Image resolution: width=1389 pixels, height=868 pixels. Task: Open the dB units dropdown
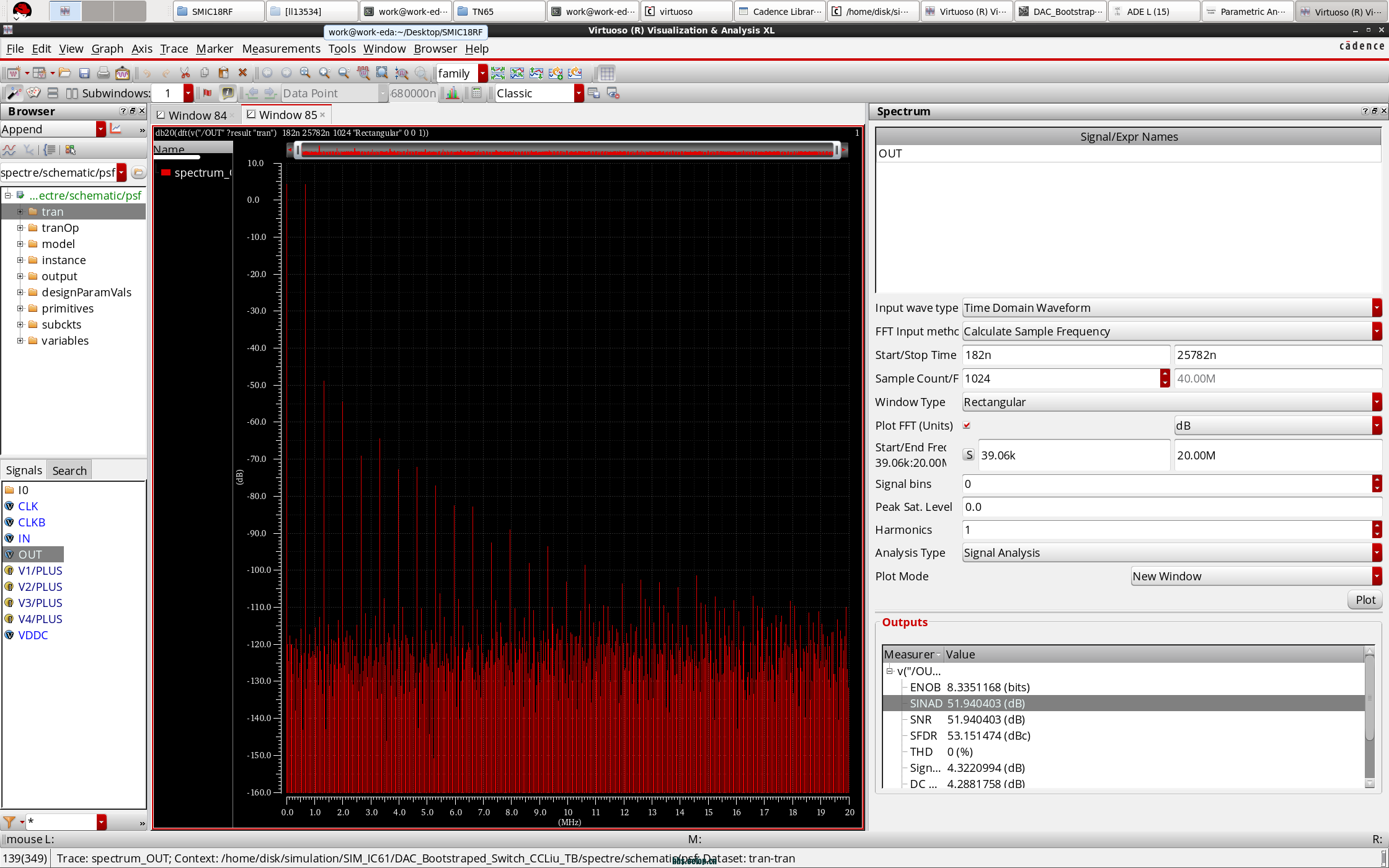tap(1278, 425)
